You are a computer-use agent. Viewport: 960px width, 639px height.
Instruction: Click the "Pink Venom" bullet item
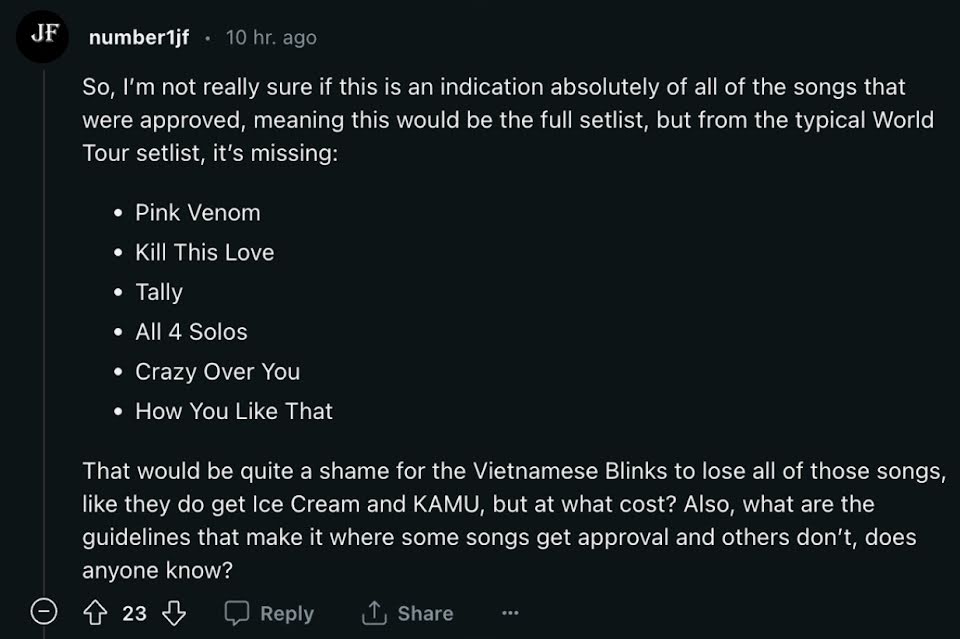pos(198,212)
